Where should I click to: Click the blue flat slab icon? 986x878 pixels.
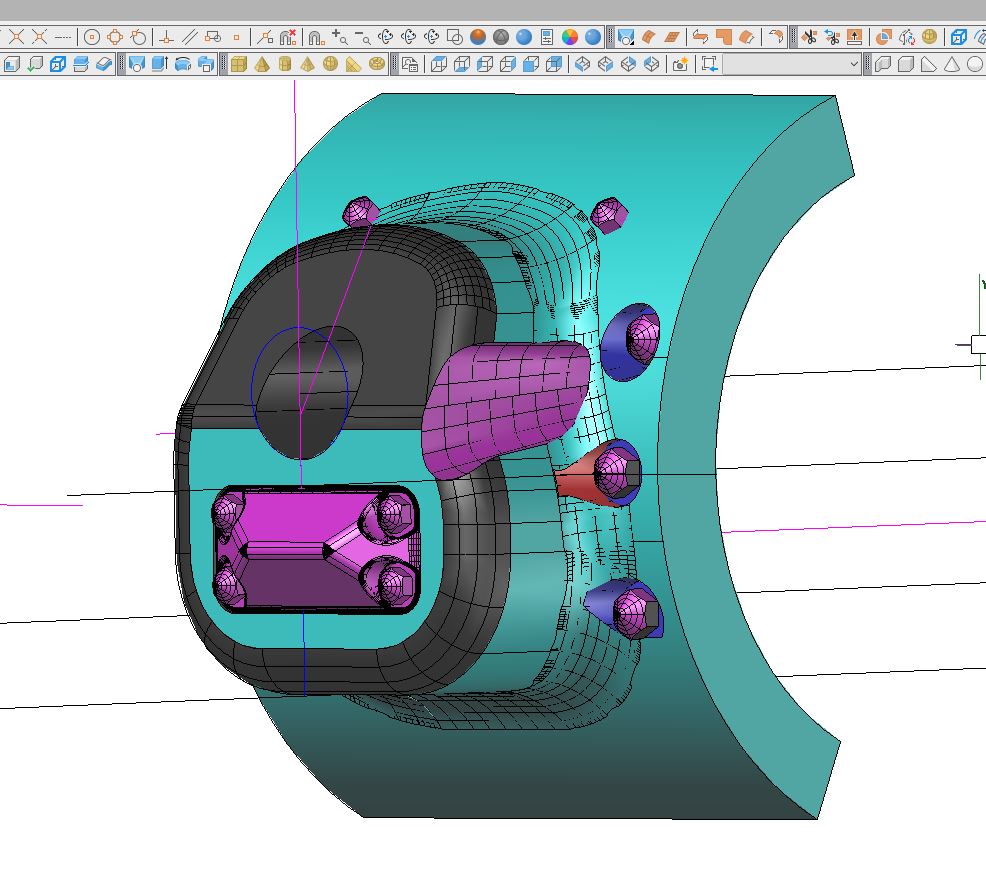(x=104, y=64)
